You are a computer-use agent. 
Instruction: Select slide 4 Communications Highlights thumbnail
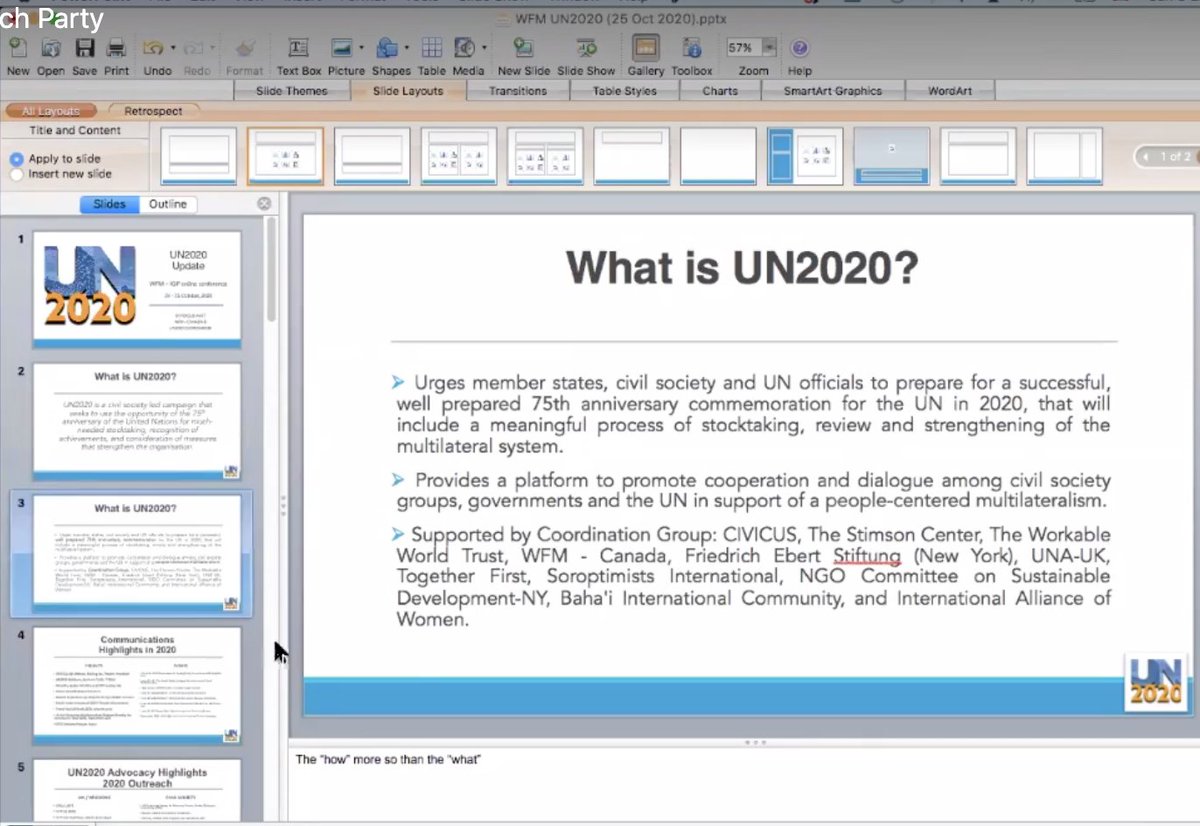137,685
